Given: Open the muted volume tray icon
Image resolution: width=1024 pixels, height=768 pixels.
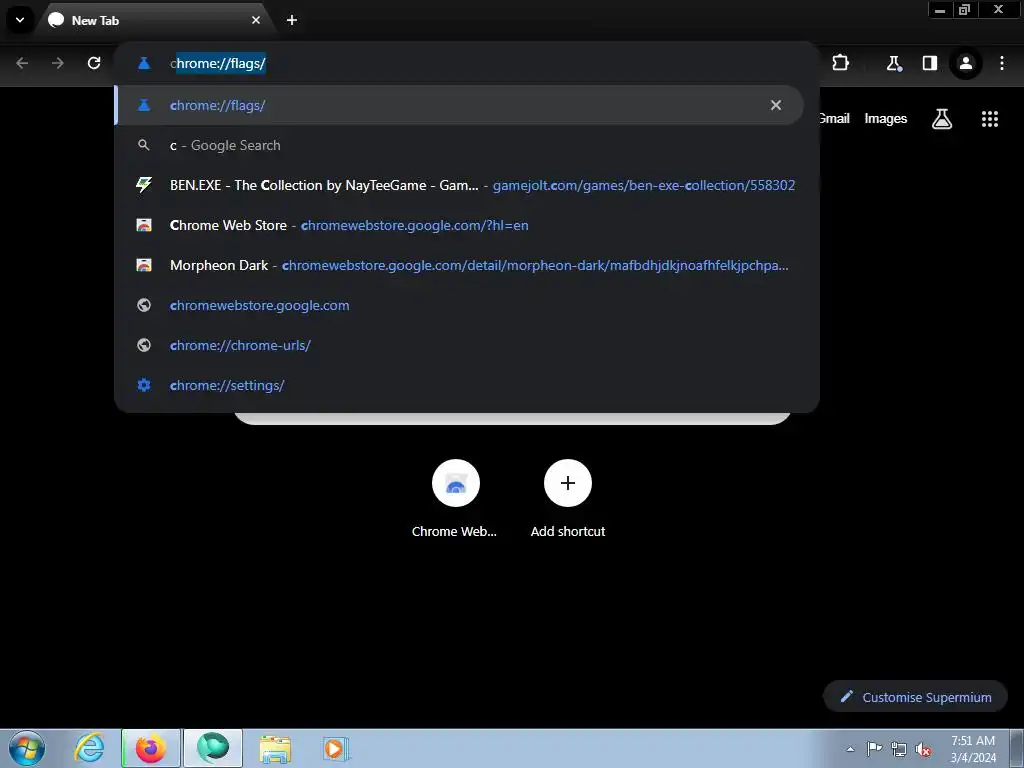Looking at the screenshot, I should [x=923, y=749].
